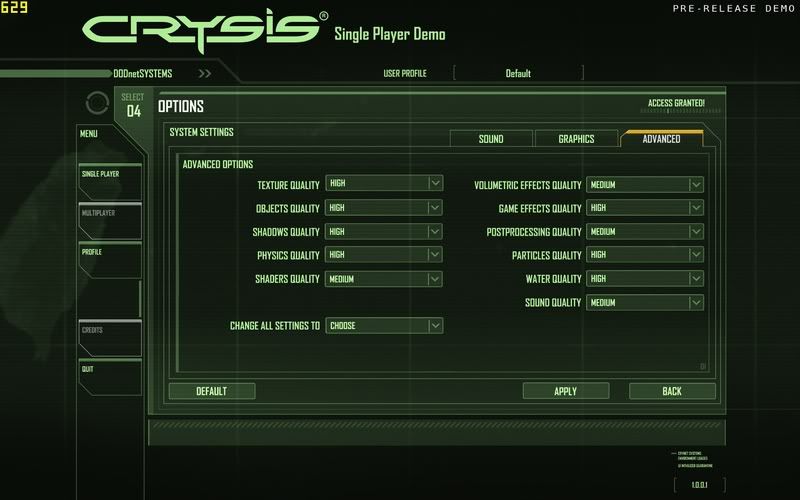Click the Single Player Demo title

tap(390, 34)
